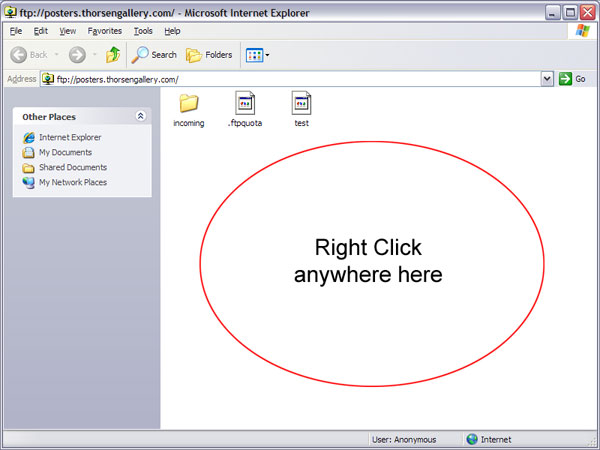Go up one folder level

(x=113, y=55)
